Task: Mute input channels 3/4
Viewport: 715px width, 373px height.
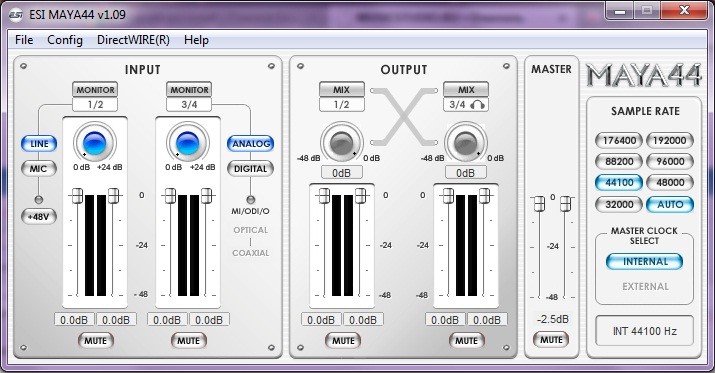Action: click(x=188, y=341)
